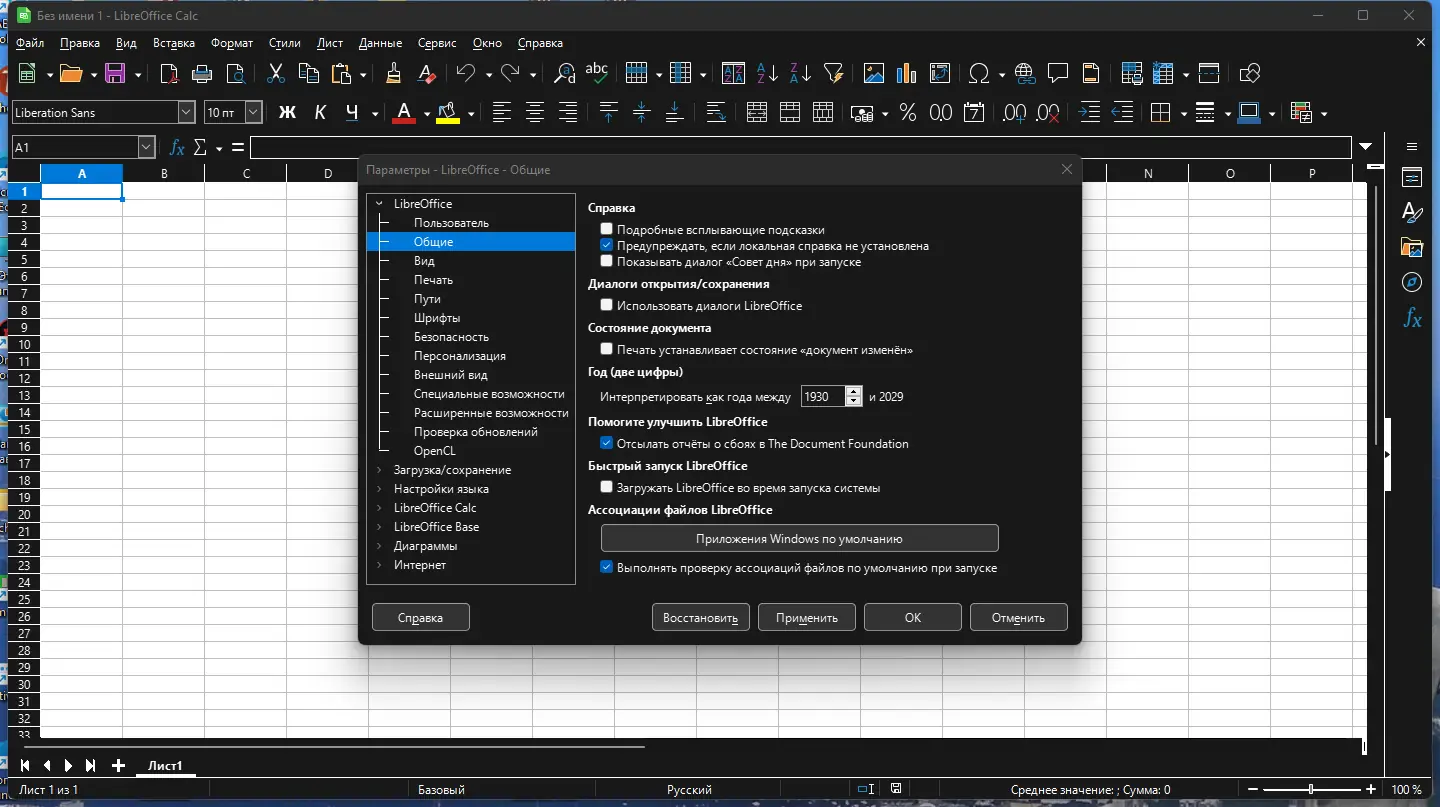
Task: Click Приложения Windows по умолчанию button
Action: (799, 538)
